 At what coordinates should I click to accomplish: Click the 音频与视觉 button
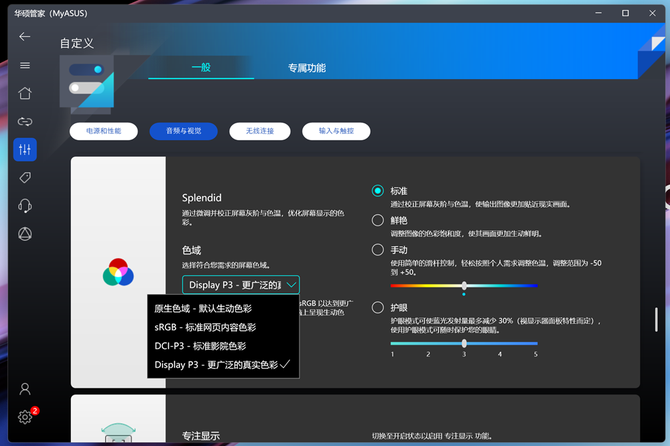[184, 131]
